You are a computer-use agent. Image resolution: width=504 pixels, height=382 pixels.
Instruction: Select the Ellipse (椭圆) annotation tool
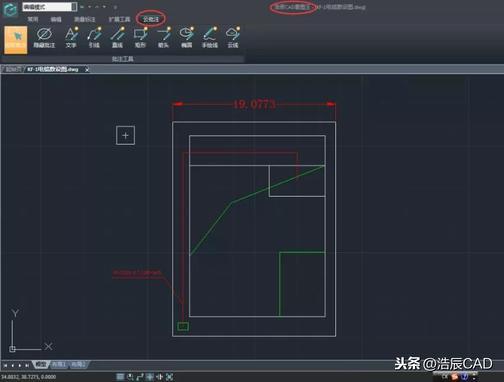[x=186, y=38]
